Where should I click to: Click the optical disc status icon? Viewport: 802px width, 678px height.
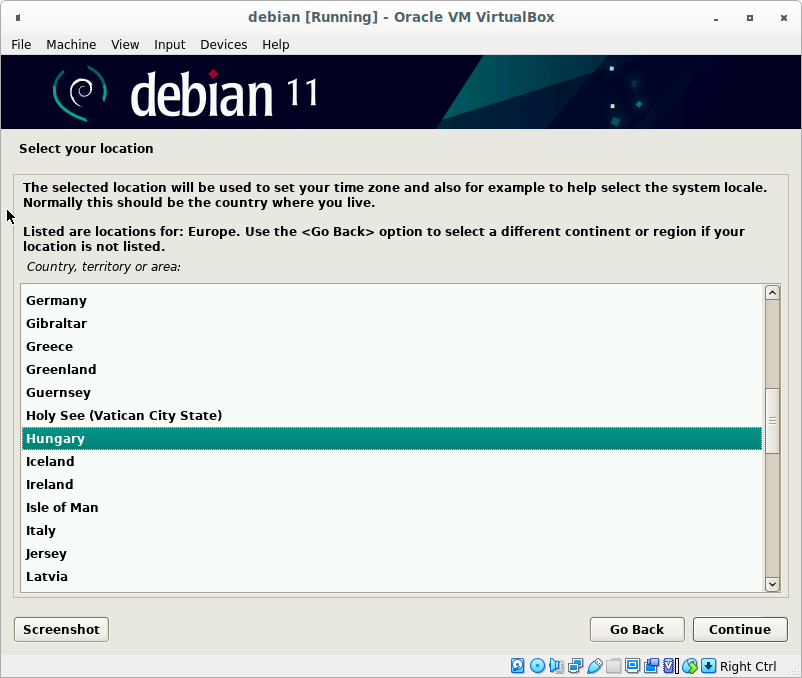(x=537, y=666)
